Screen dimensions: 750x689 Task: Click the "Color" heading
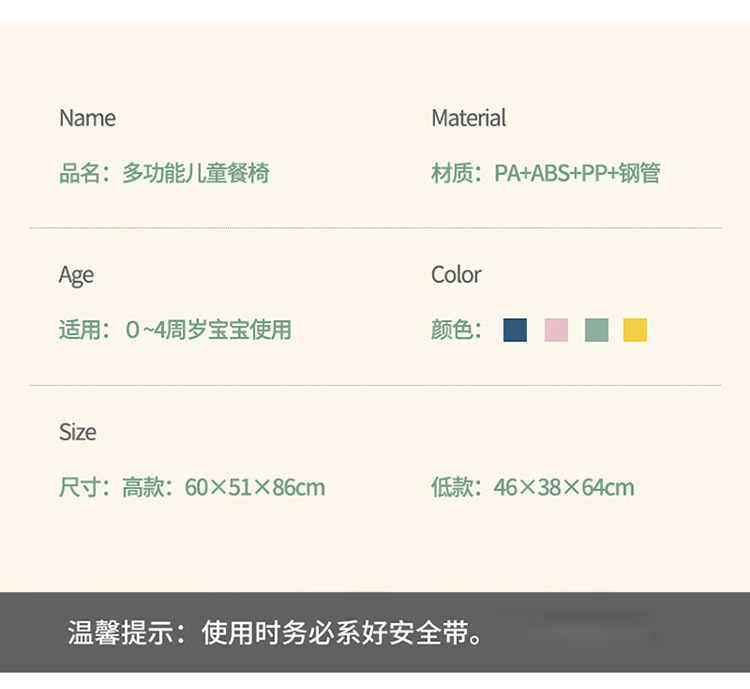456,275
